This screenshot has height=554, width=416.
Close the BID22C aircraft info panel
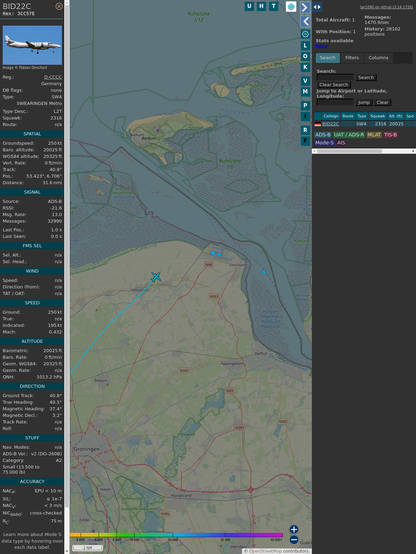point(59,6)
